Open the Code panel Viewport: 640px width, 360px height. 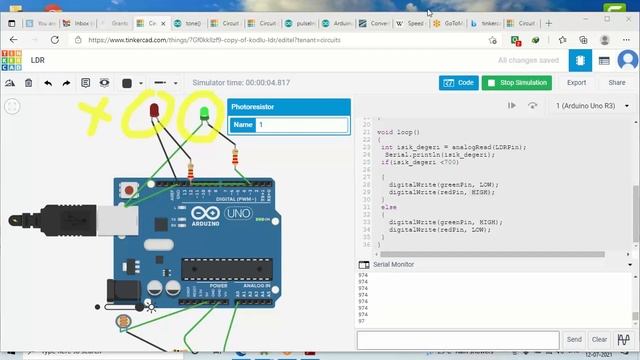(x=459, y=83)
